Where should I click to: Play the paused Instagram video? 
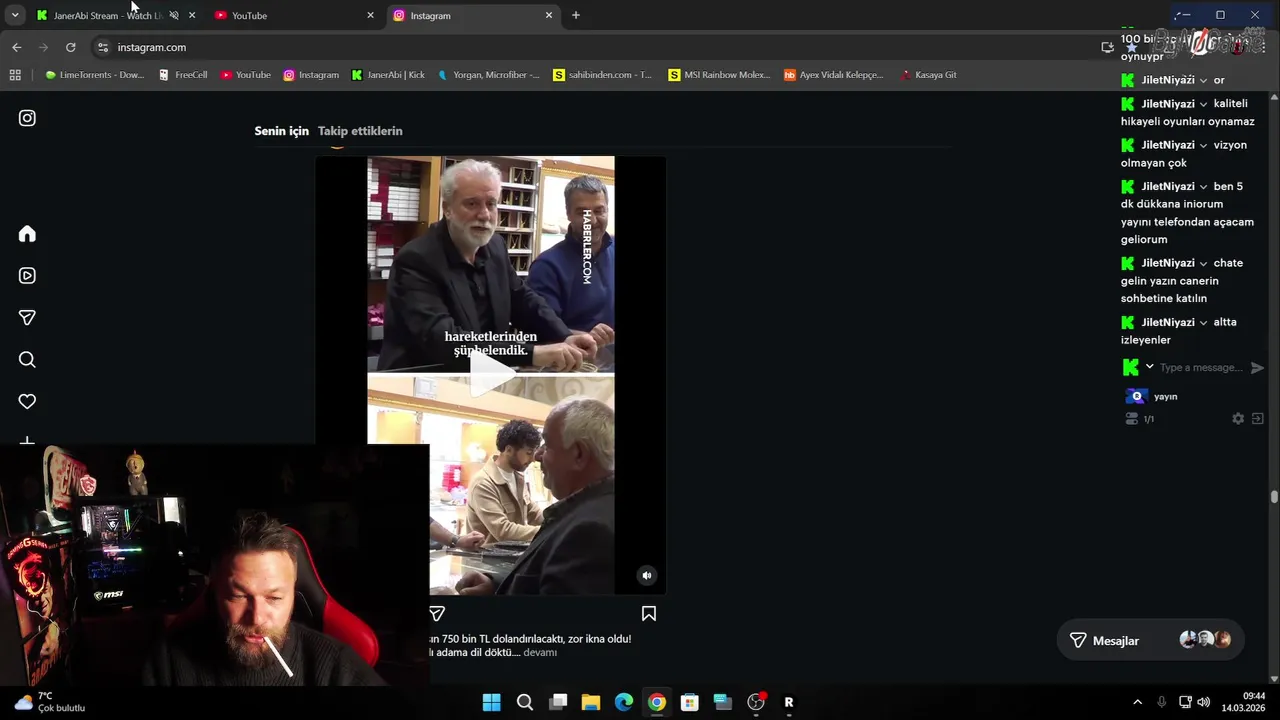click(x=491, y=375)
